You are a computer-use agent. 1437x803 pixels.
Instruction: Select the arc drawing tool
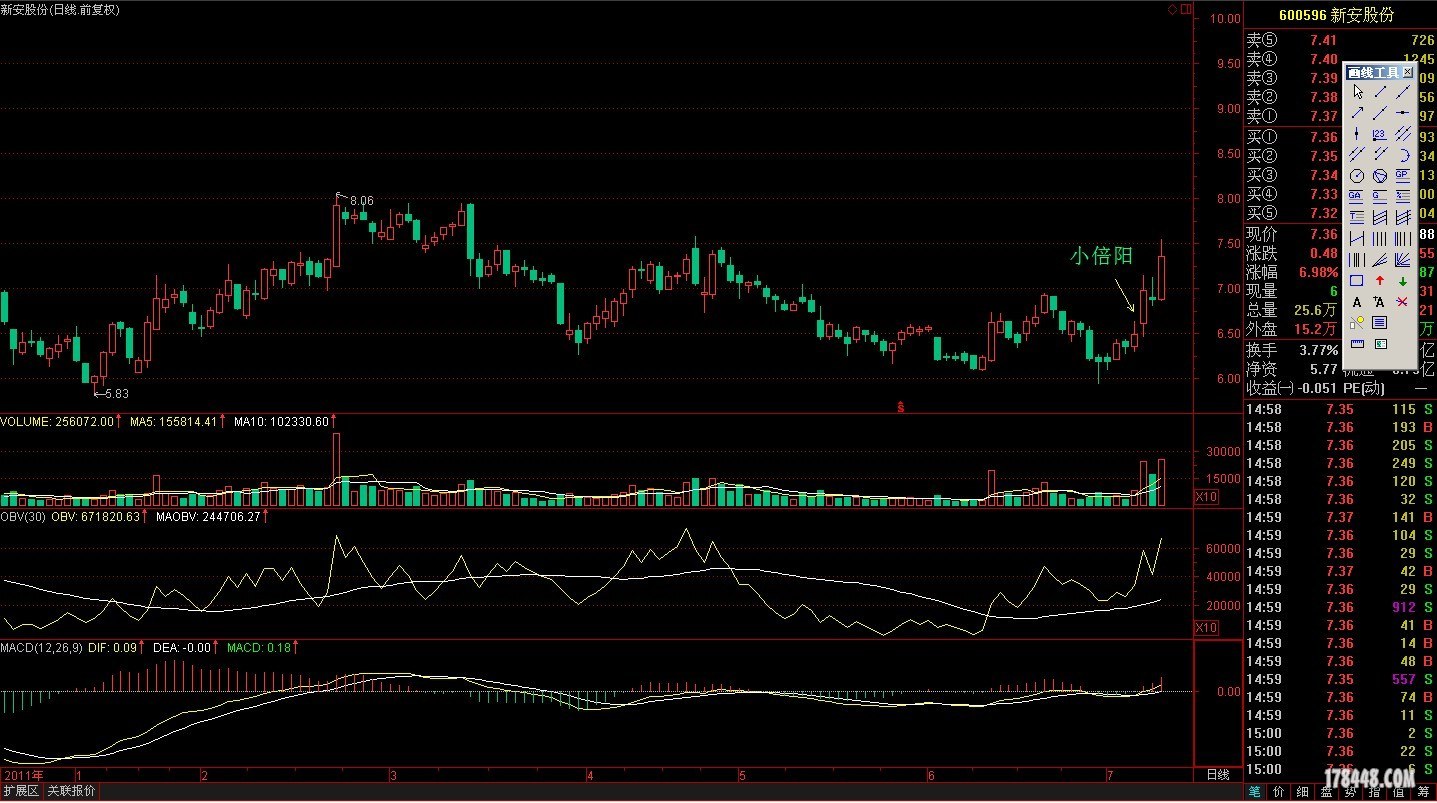[x=1403, y=153]
